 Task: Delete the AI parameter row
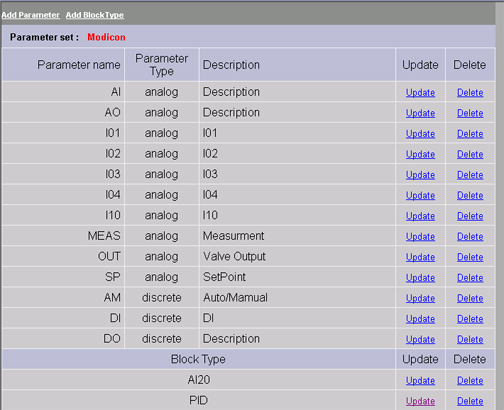pos(470,93)
